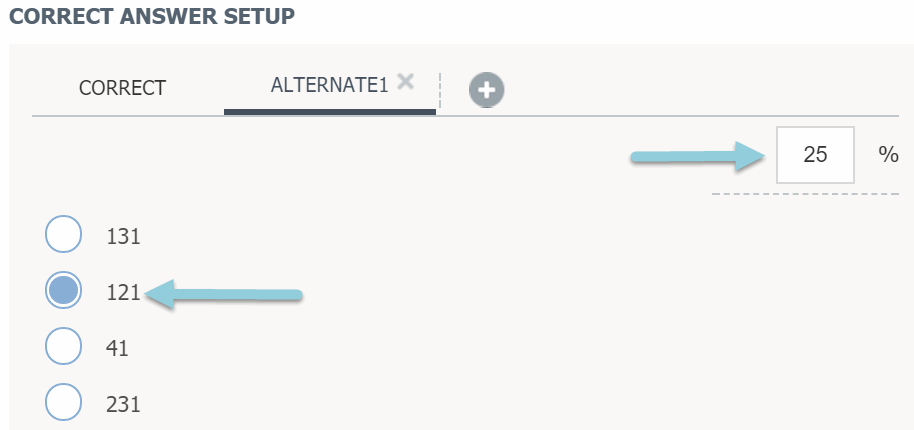Close the ALTERNATE1 tab
Screen dimensions: 914x430
[x=405, y=82]
